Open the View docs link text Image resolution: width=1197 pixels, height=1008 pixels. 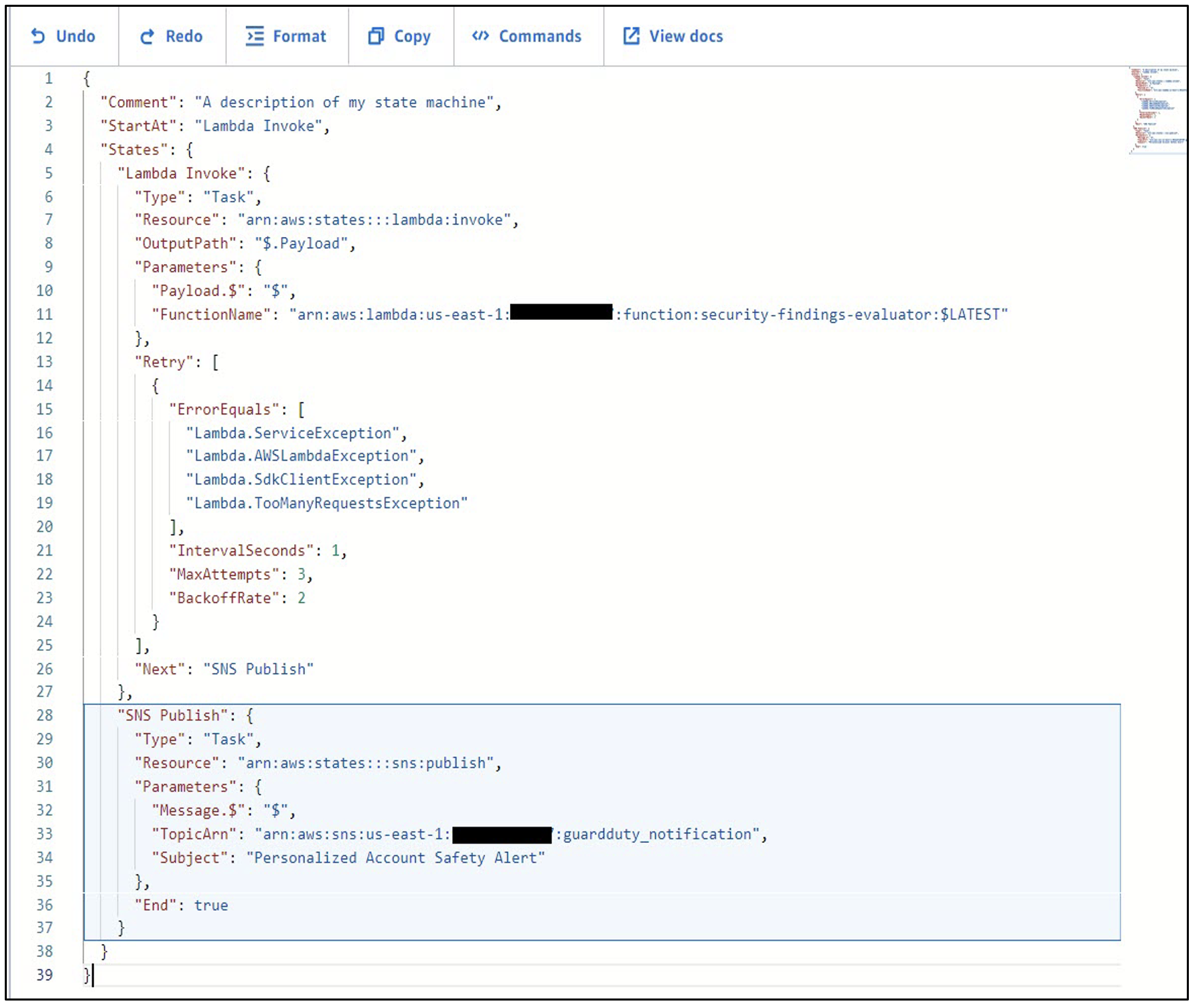686,37
